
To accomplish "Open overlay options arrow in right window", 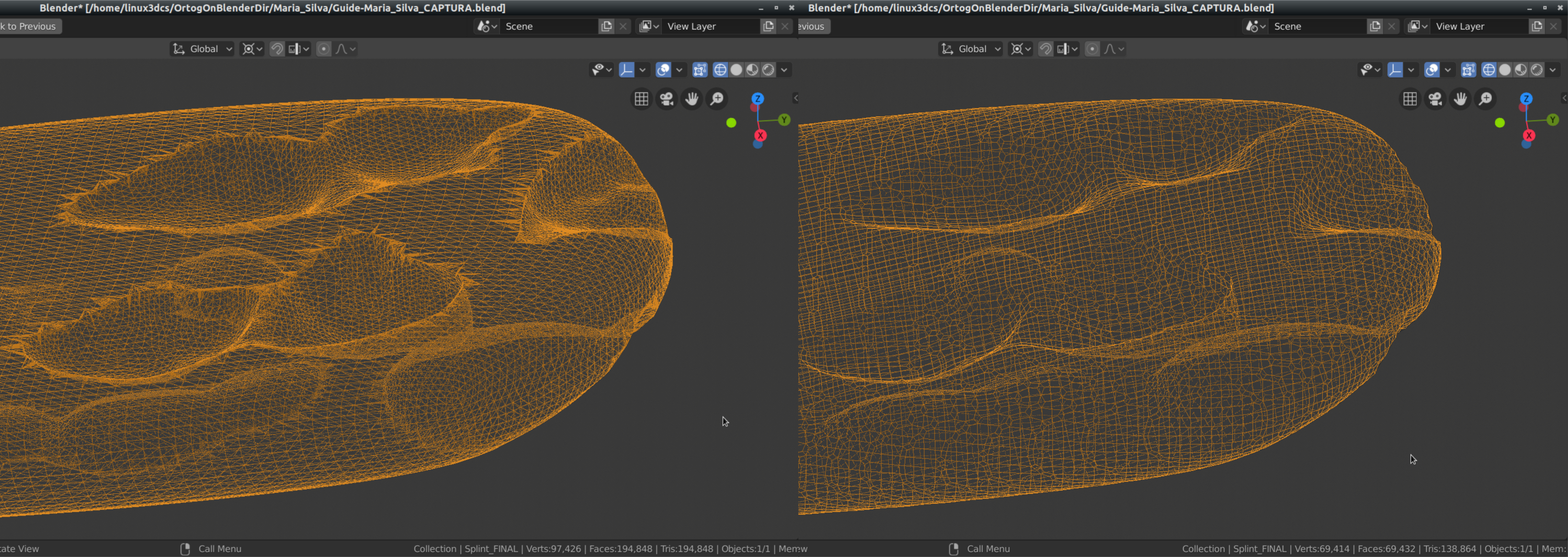I will (x=1447, y=70).
